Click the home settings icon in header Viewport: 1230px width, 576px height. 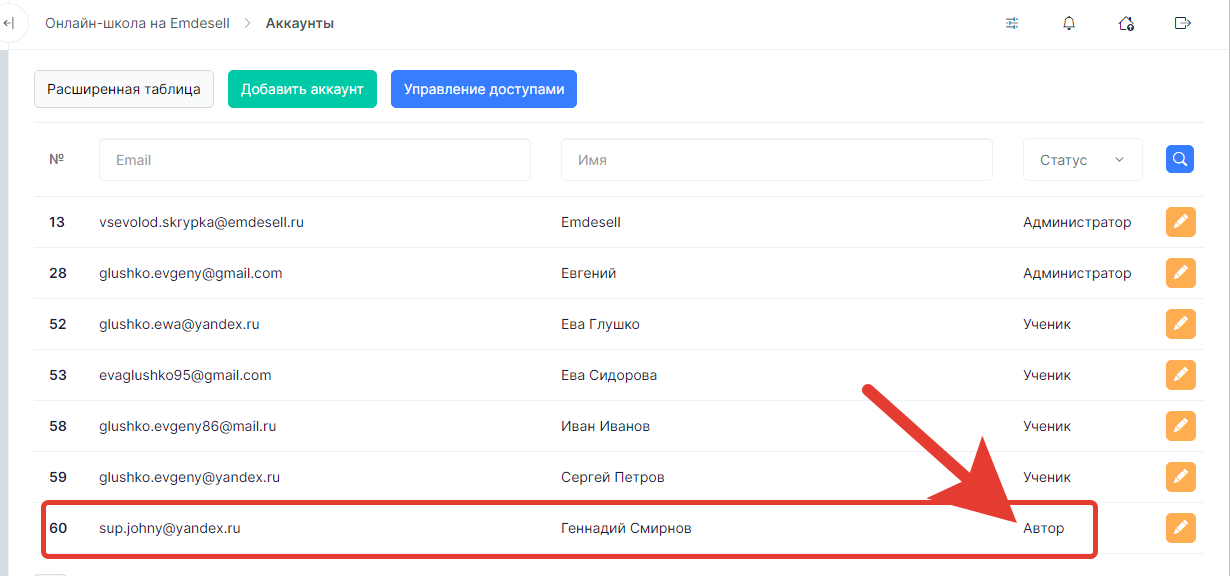click(1126, 23)
